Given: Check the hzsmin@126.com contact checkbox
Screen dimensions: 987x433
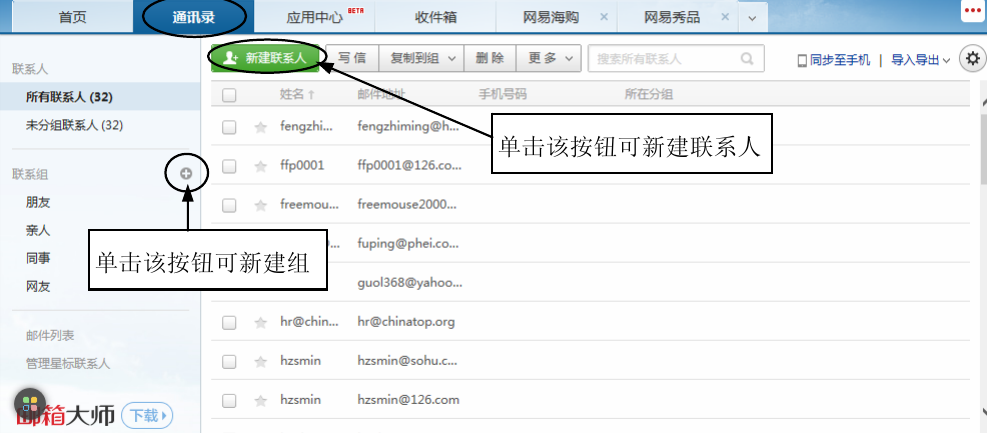Looking at the screenshot, I should (229, 400).
